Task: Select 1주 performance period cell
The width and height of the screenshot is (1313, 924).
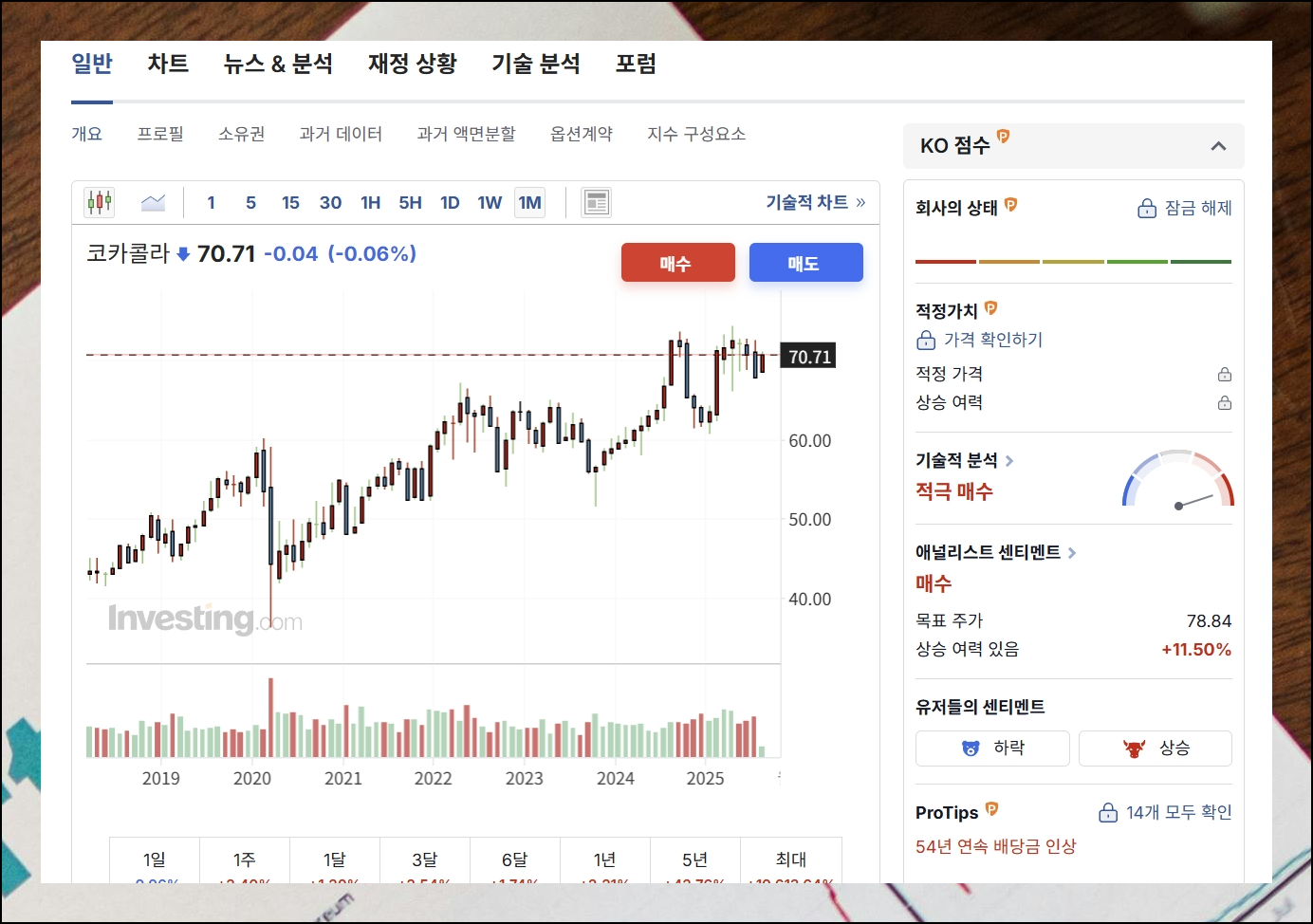Action: [x=245, y=860]
